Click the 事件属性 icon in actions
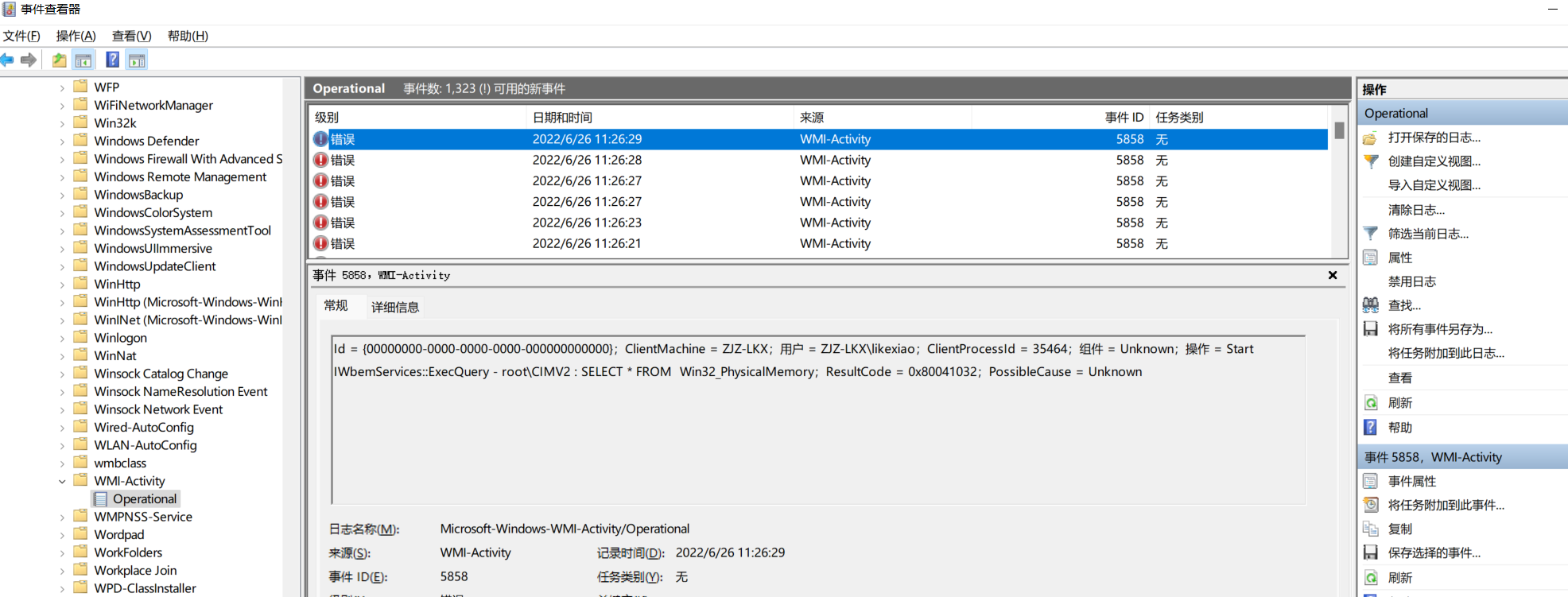Viewport: 1568px width, 597px height. coord(1370,481)
